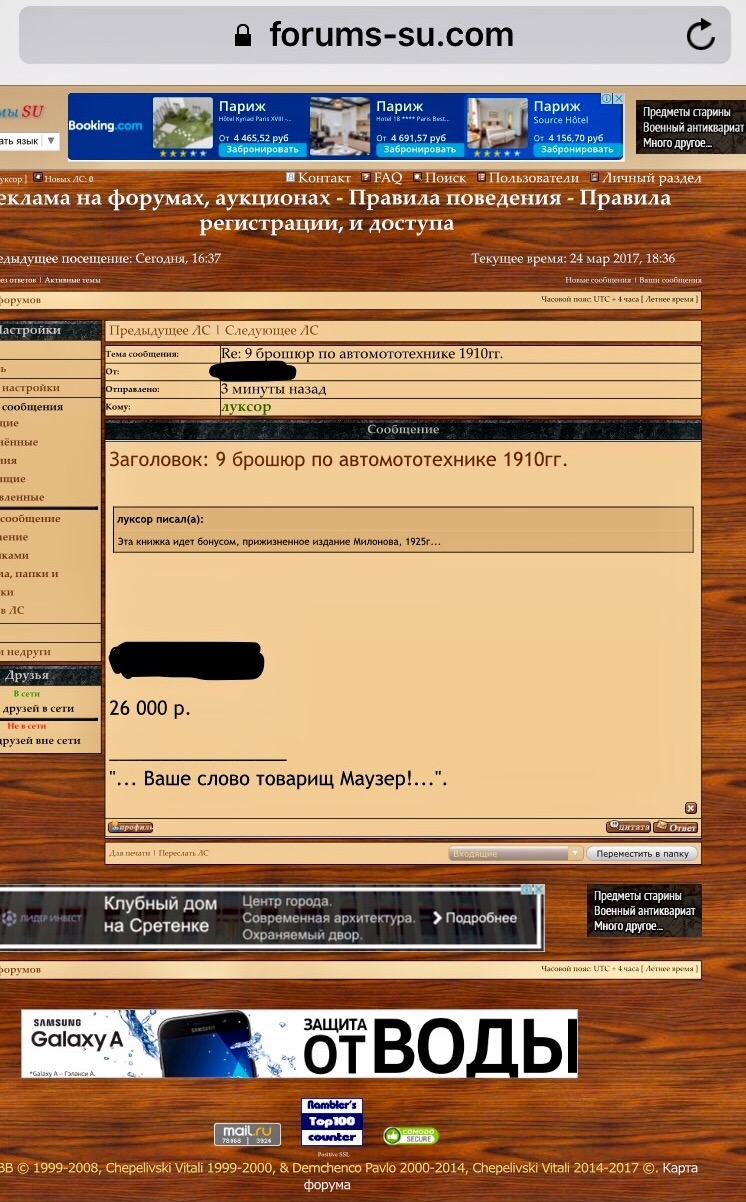Tap the lock icon beside forums-su.com
This screenshot has height=1202, width=746.
point(243,37)
